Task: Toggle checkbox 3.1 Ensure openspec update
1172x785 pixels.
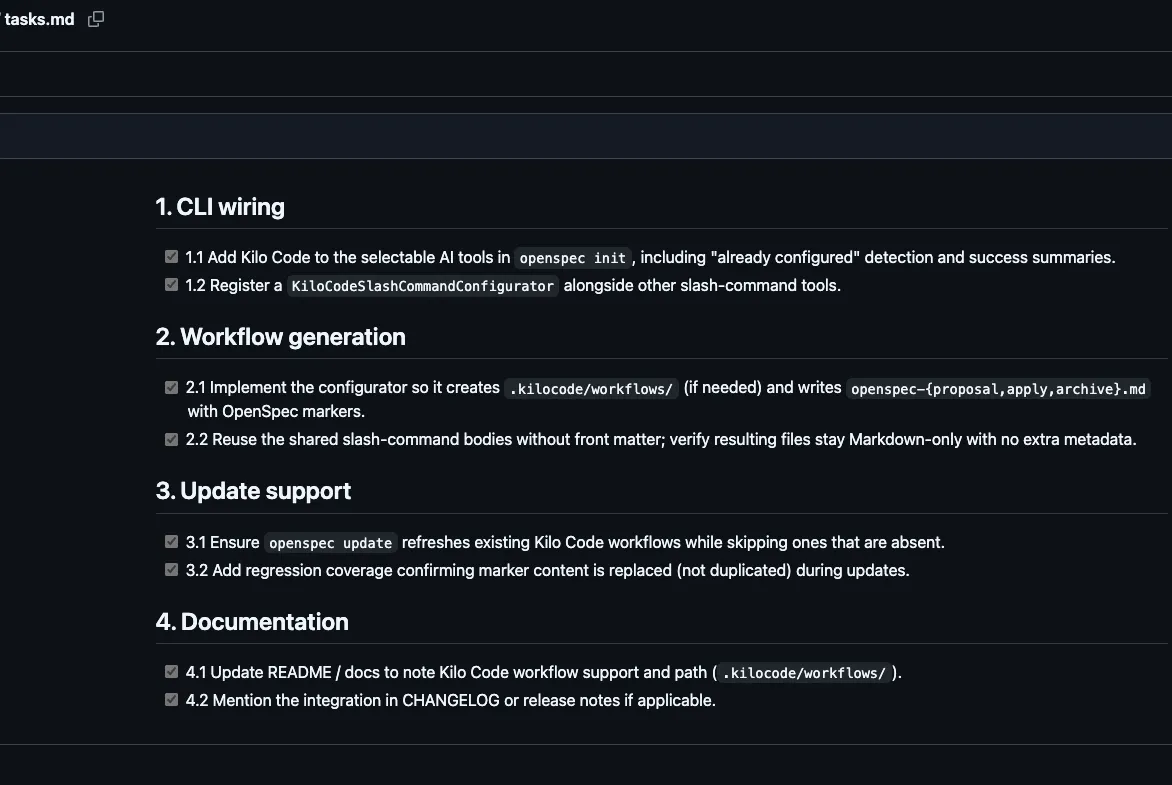Action: tap(172, 542)
